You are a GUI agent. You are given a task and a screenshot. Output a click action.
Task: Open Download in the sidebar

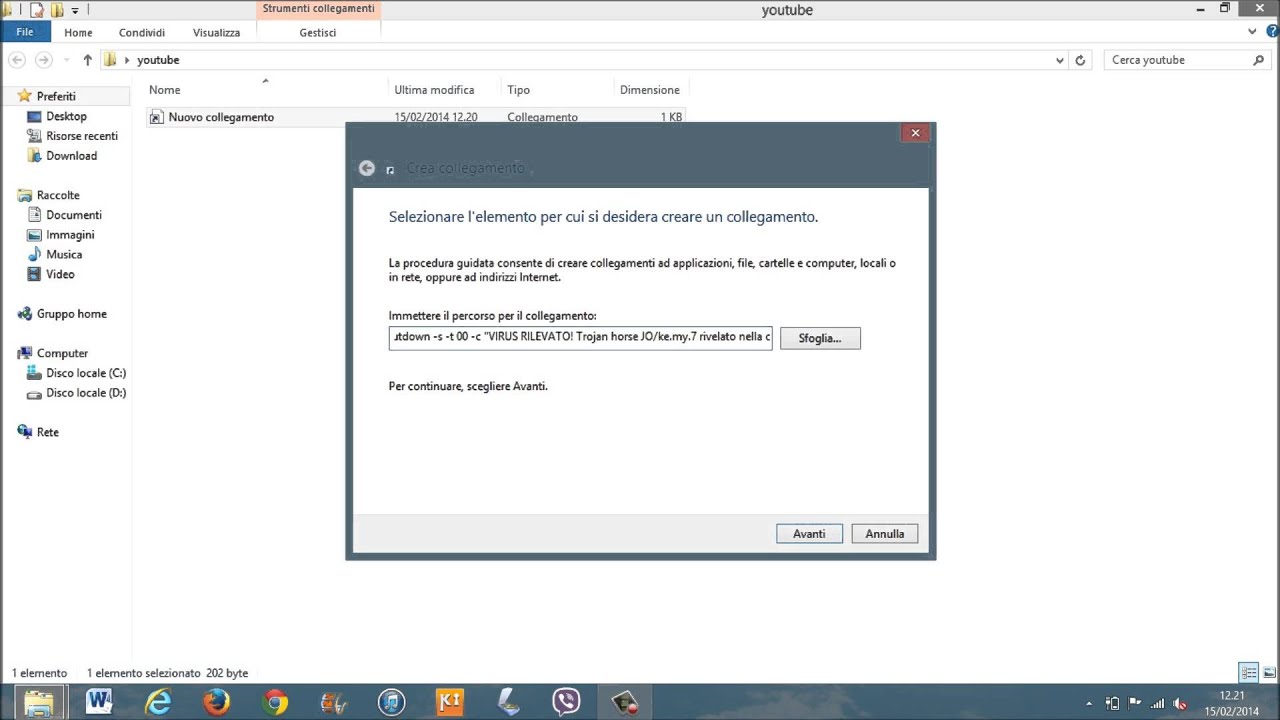click(71, 156)
